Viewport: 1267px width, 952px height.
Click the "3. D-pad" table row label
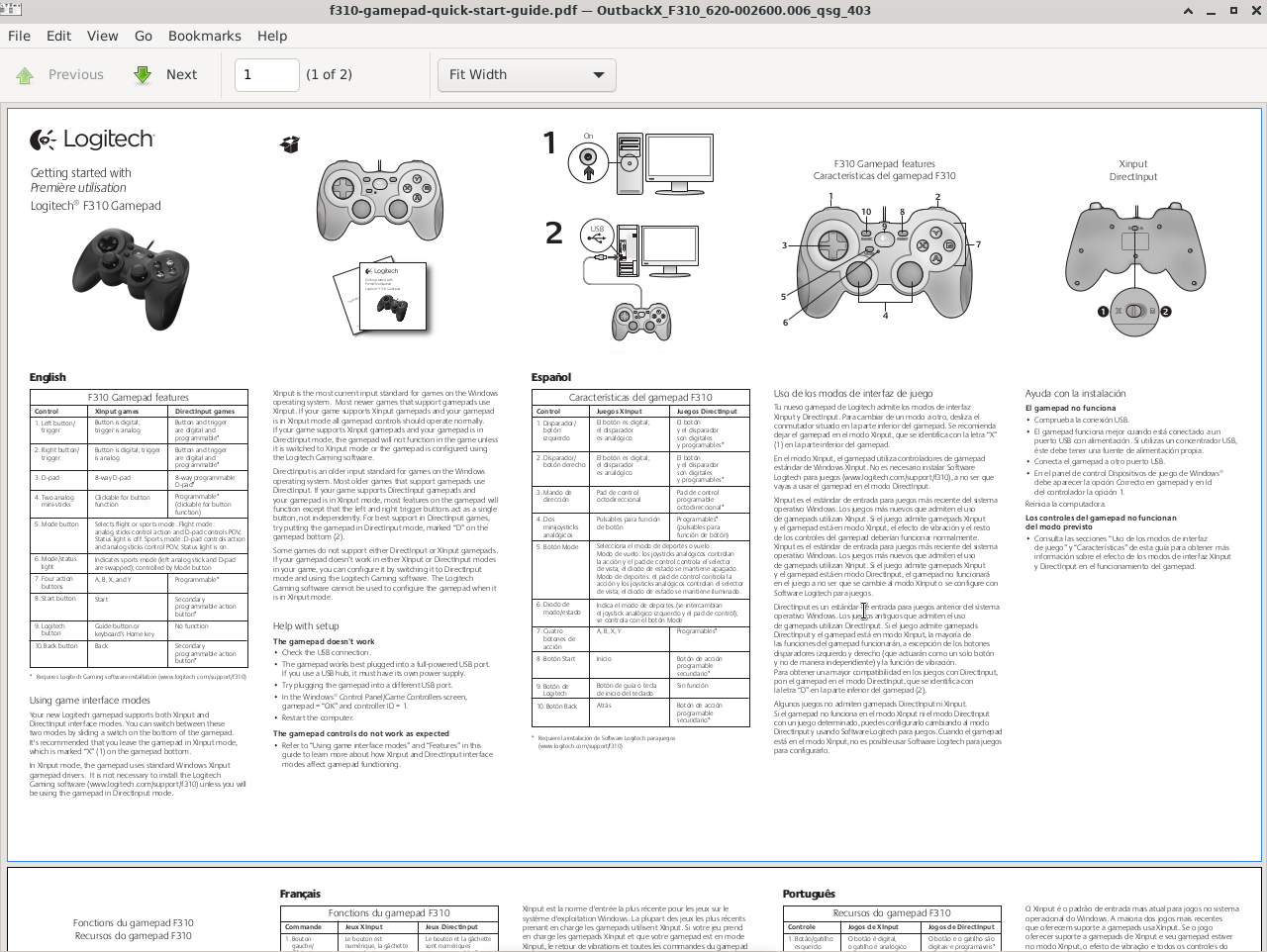(49, 478)
